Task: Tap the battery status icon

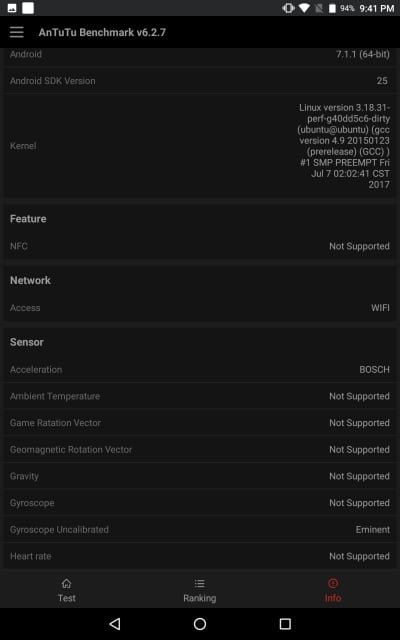Action: tap(332, 8)
